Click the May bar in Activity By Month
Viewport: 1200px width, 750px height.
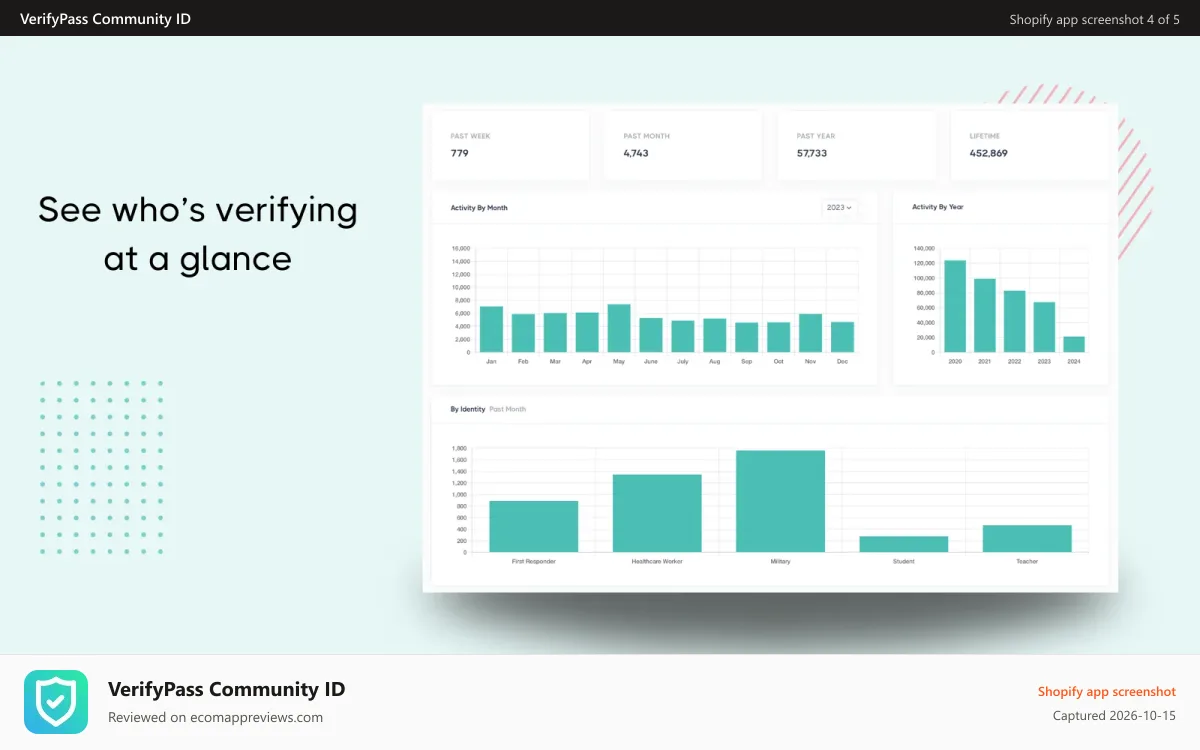click(619, 328)
